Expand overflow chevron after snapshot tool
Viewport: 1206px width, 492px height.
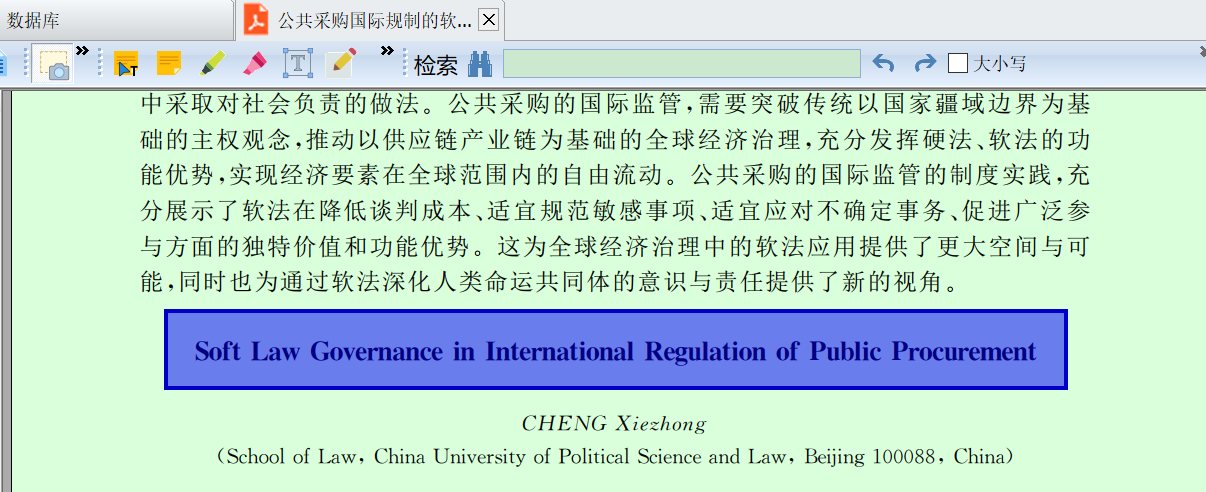pyautogui.click(x=82, y=50)
